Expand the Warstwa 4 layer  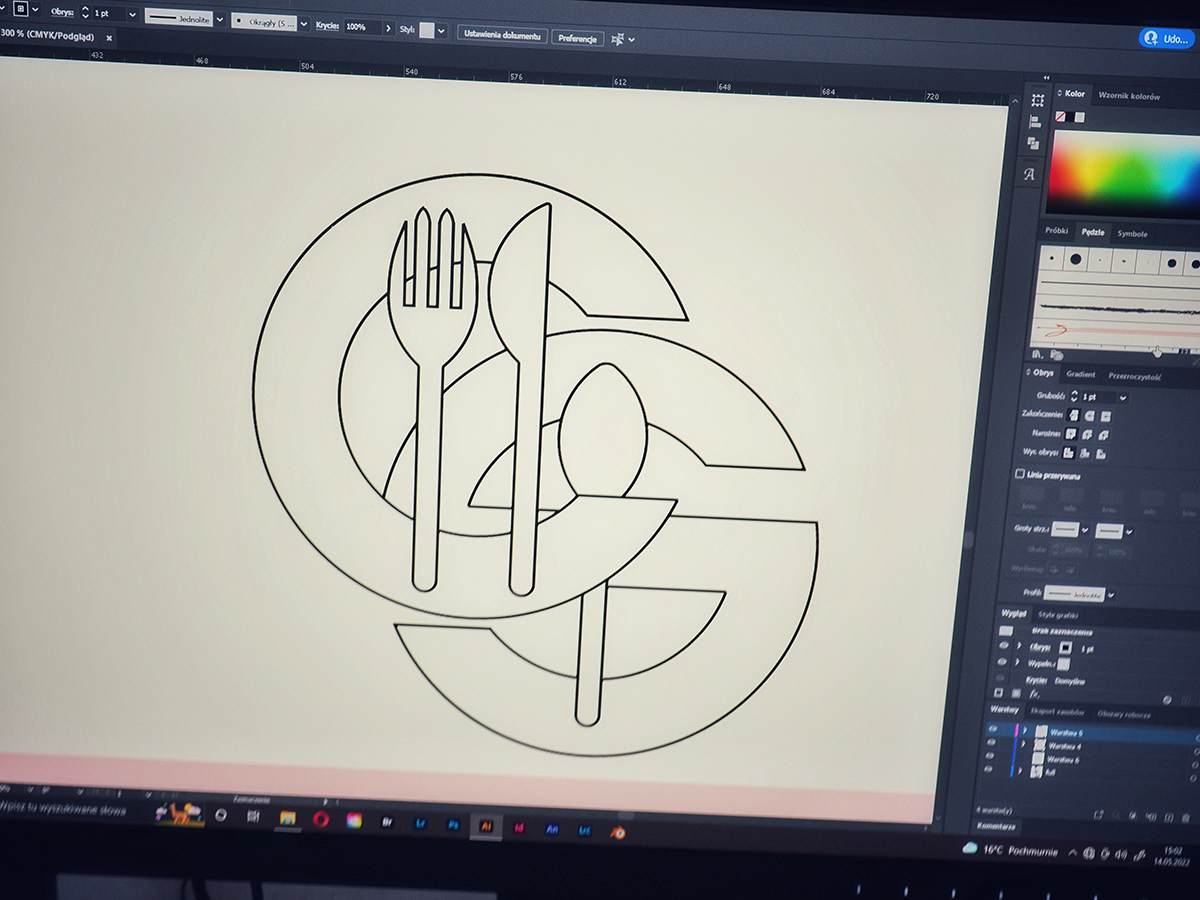coord(1023,745)
